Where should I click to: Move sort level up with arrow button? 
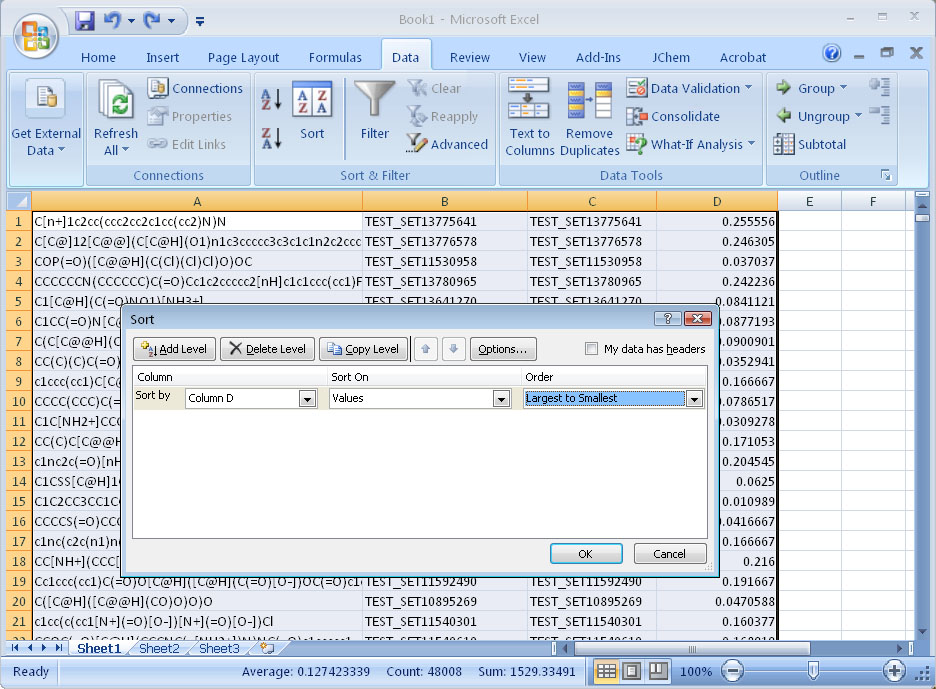tap(426, 349)
